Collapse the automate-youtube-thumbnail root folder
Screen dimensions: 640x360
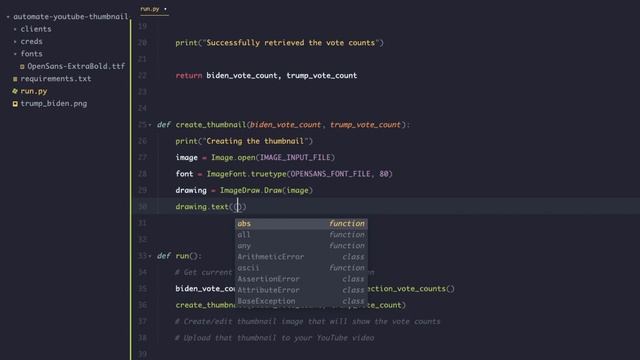point(8,17)
